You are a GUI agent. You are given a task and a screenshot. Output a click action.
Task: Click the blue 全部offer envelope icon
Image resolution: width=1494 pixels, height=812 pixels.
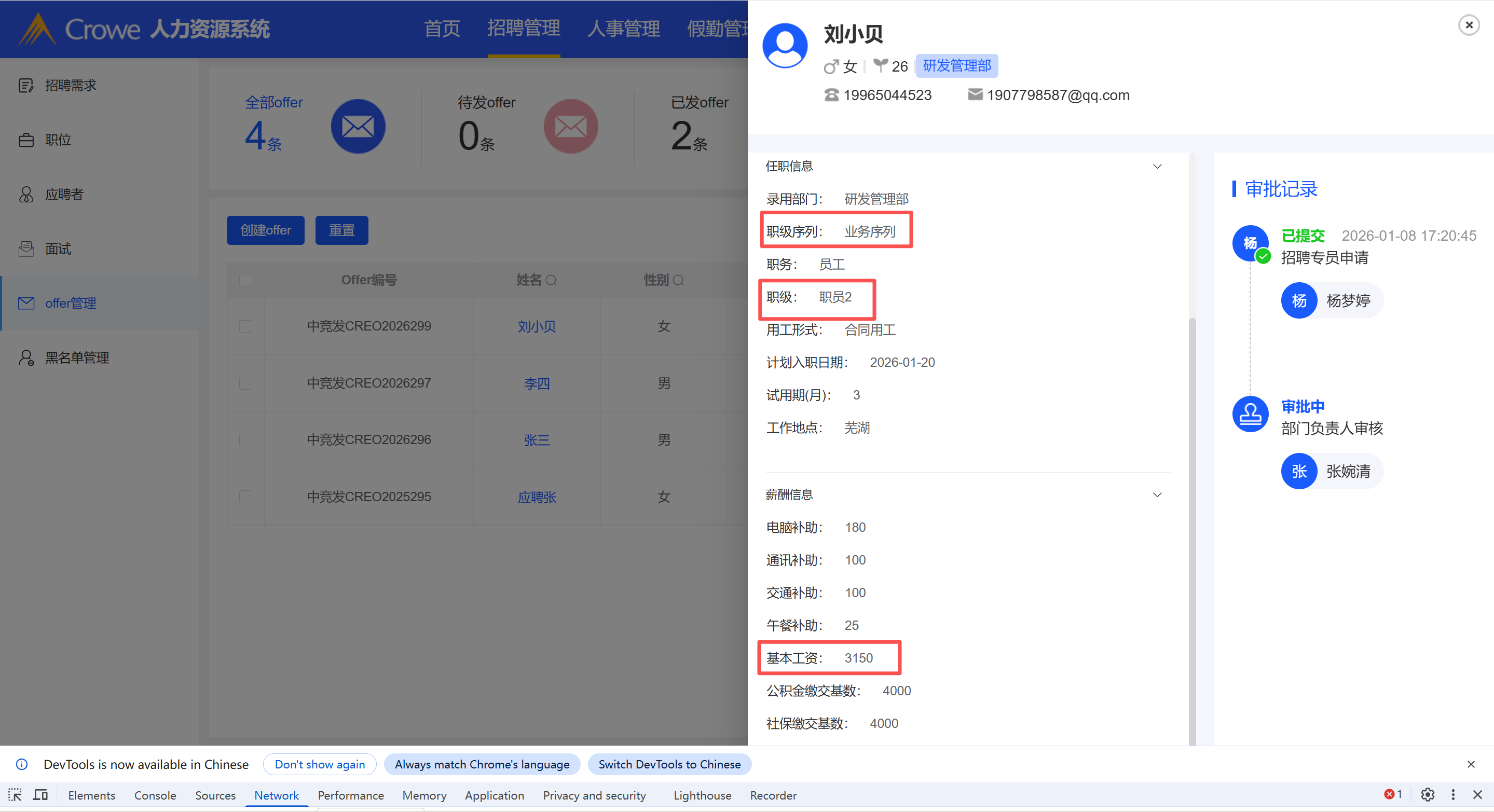coord(358,127)
